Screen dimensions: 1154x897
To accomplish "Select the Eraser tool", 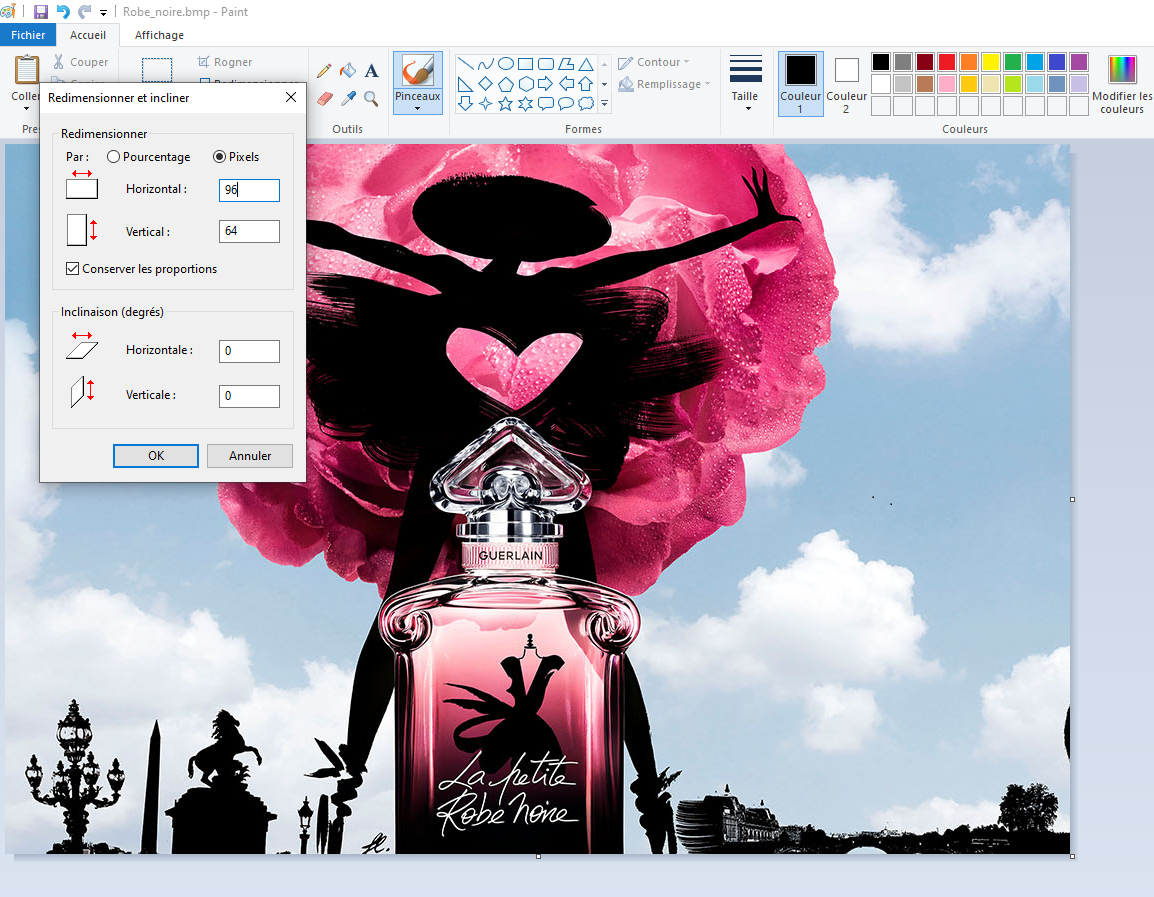I will click(325, 99).
